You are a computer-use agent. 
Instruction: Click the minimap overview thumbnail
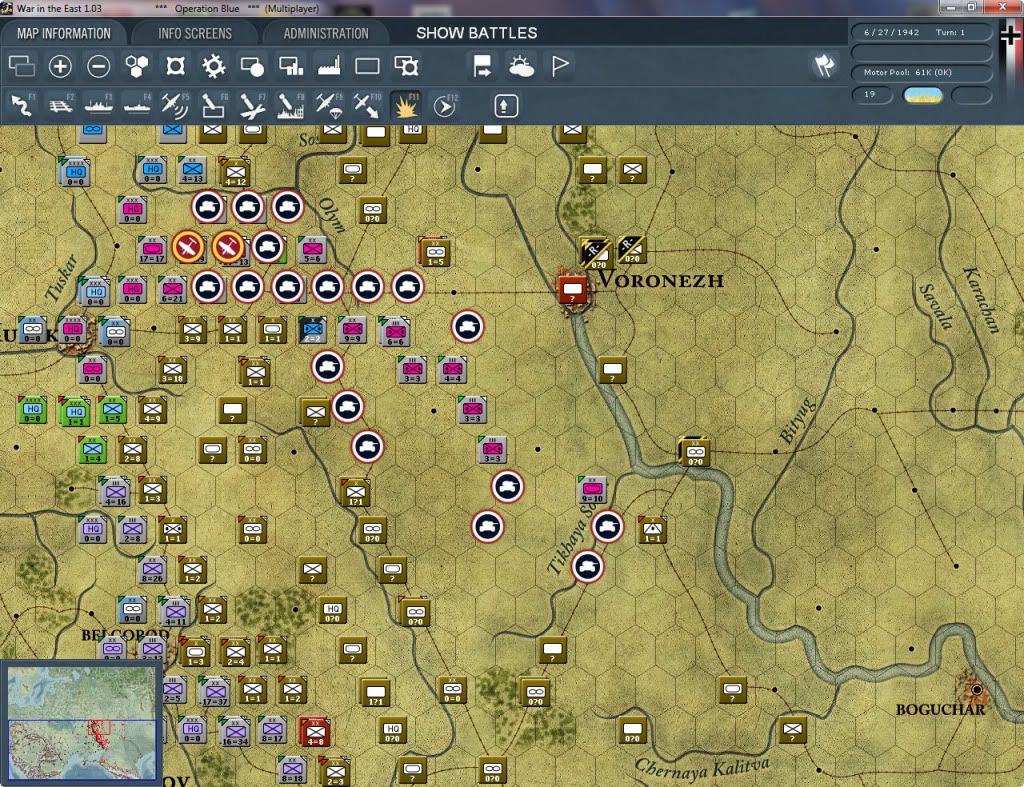[x=82, y=722]
